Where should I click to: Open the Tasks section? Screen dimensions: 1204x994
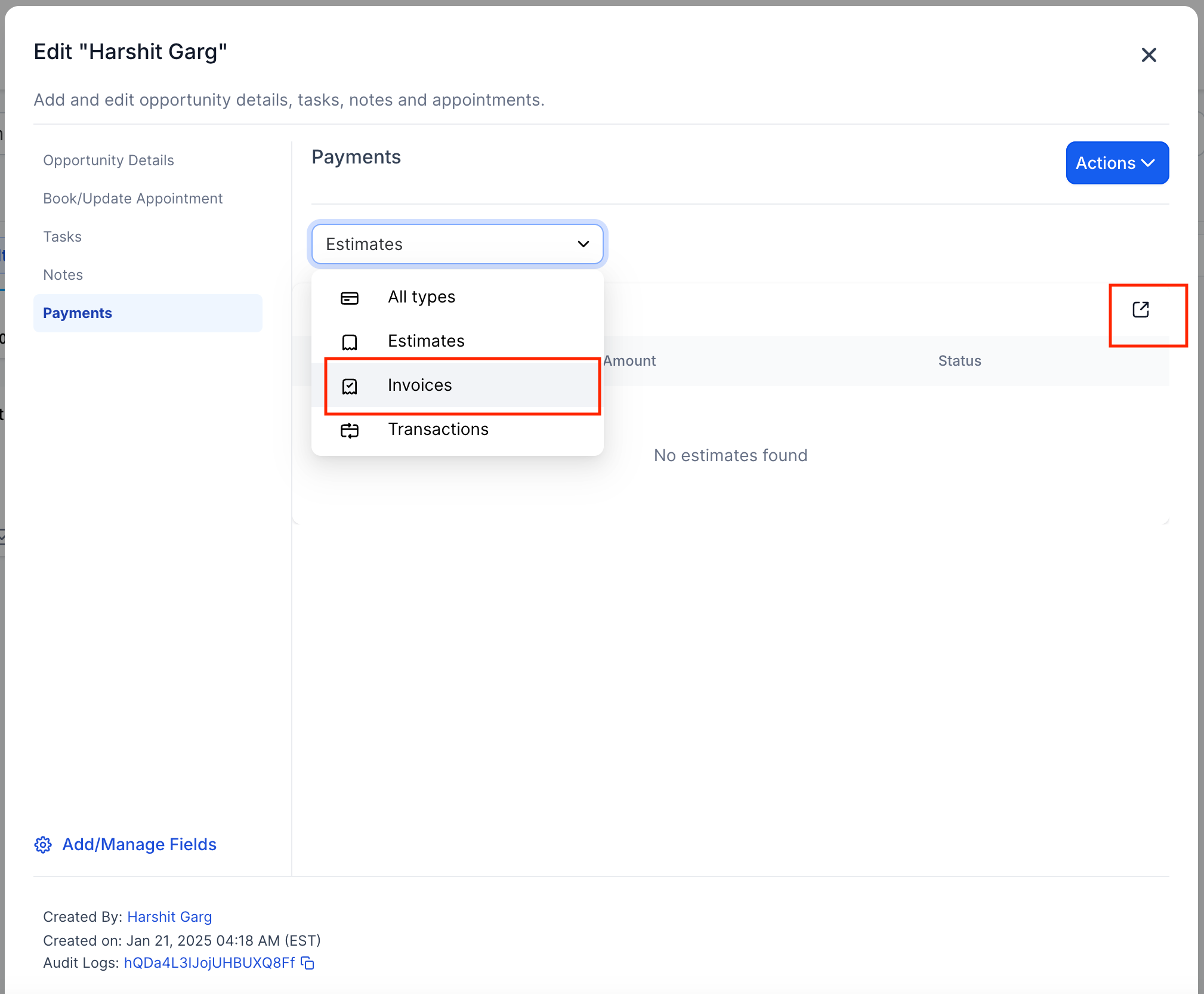[62, 237]
